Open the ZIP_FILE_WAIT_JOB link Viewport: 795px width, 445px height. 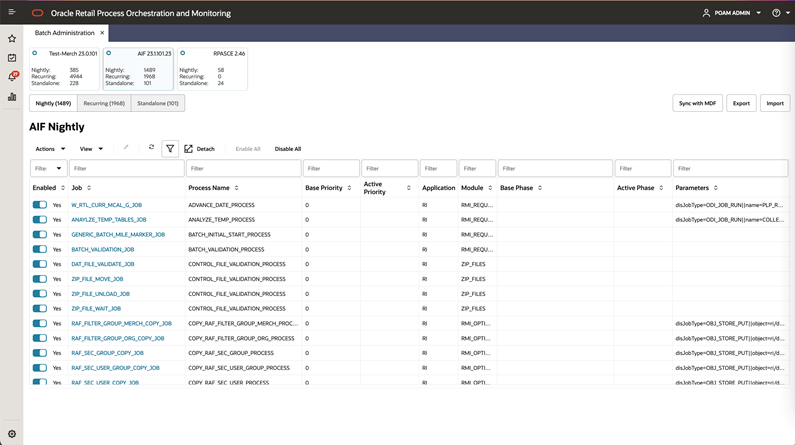pos(96,309)
